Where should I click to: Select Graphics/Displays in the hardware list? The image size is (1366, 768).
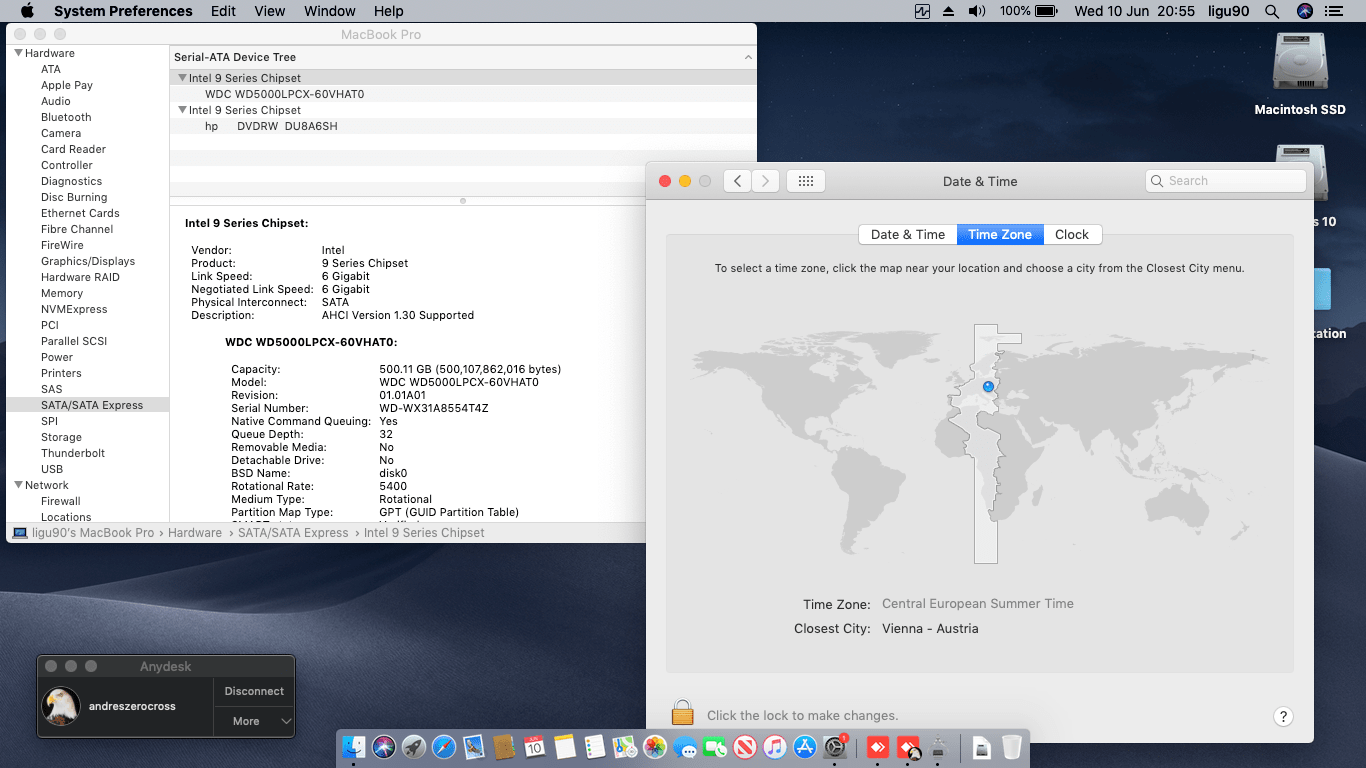tap(88, 261)
